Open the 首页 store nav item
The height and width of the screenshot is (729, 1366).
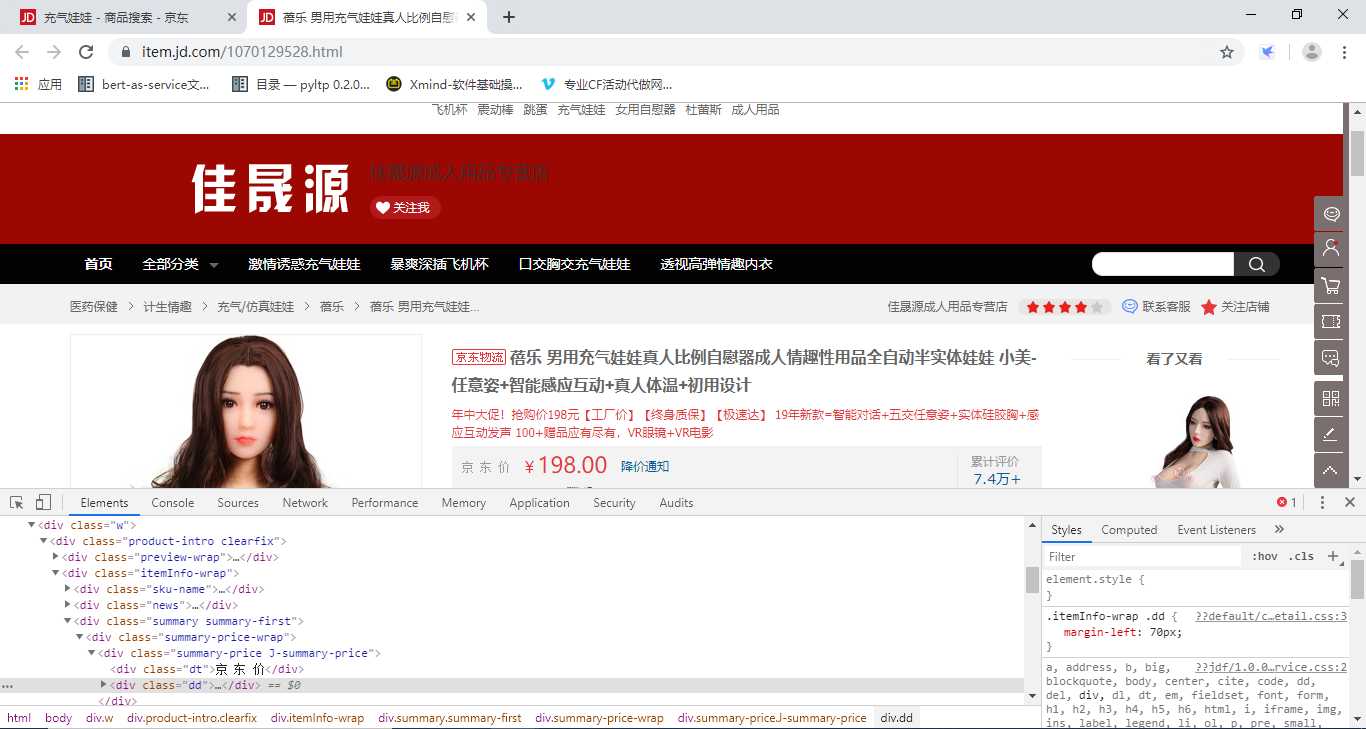98,264
